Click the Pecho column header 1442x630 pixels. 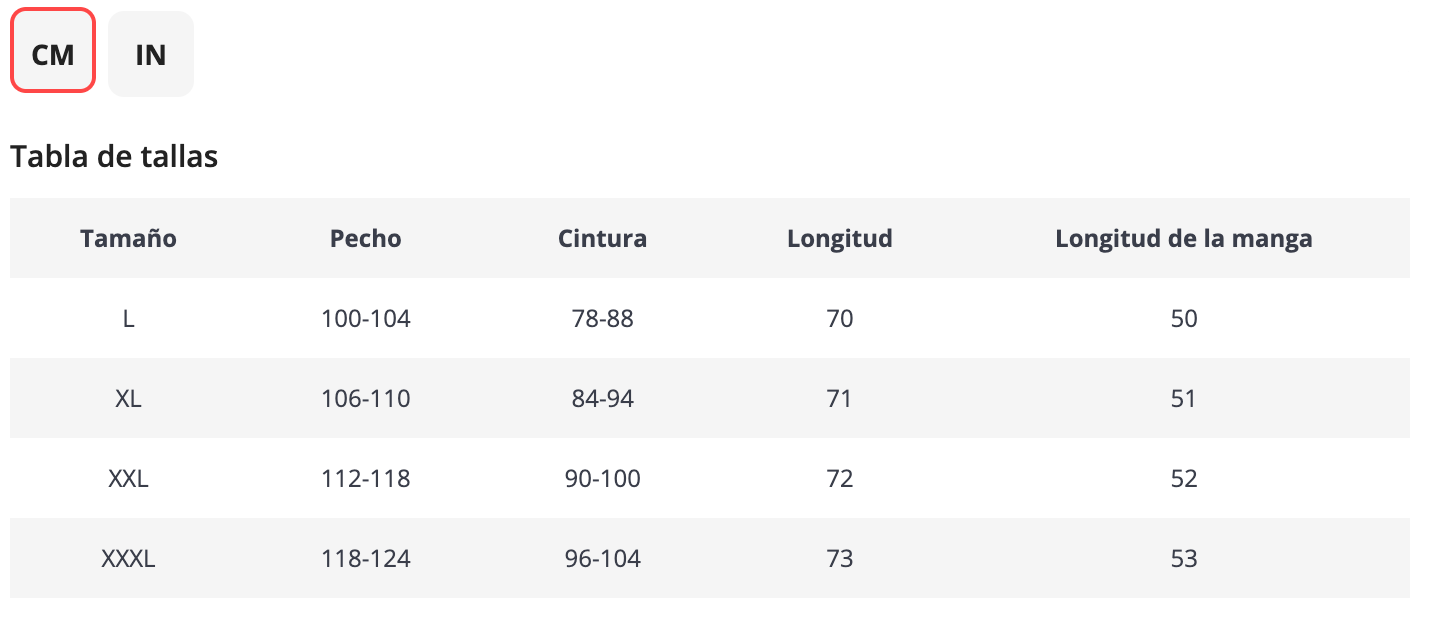click(x=366, y=239)
